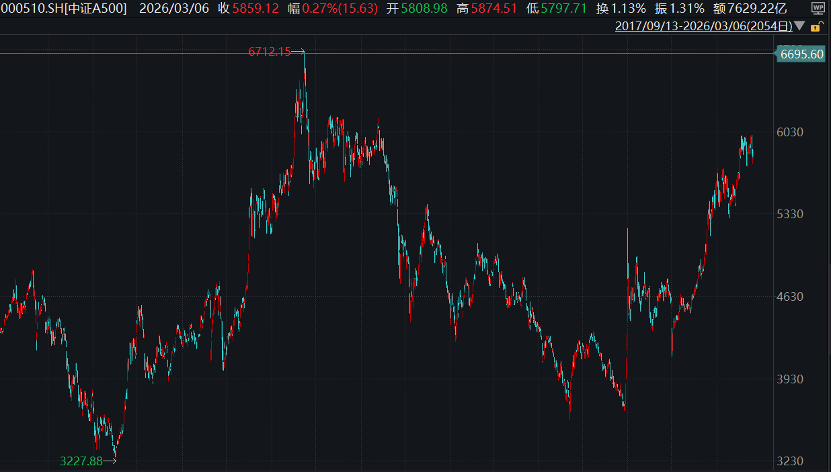
Task: Click the 6695.60 price line tag
Action: (801, 54)
